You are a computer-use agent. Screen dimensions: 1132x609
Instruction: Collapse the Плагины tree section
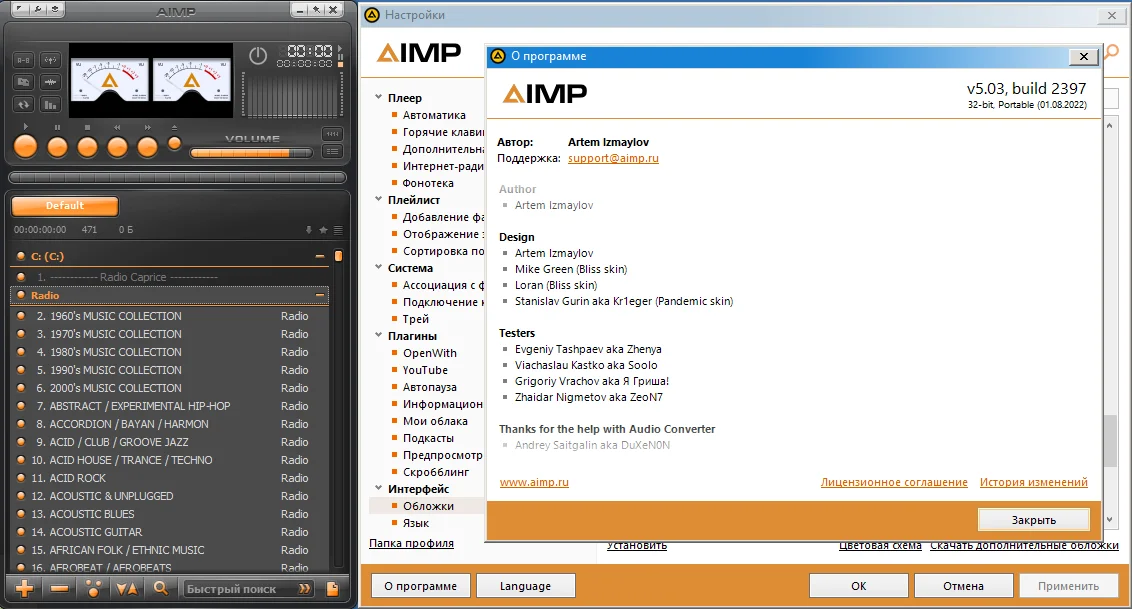(378, 335)
